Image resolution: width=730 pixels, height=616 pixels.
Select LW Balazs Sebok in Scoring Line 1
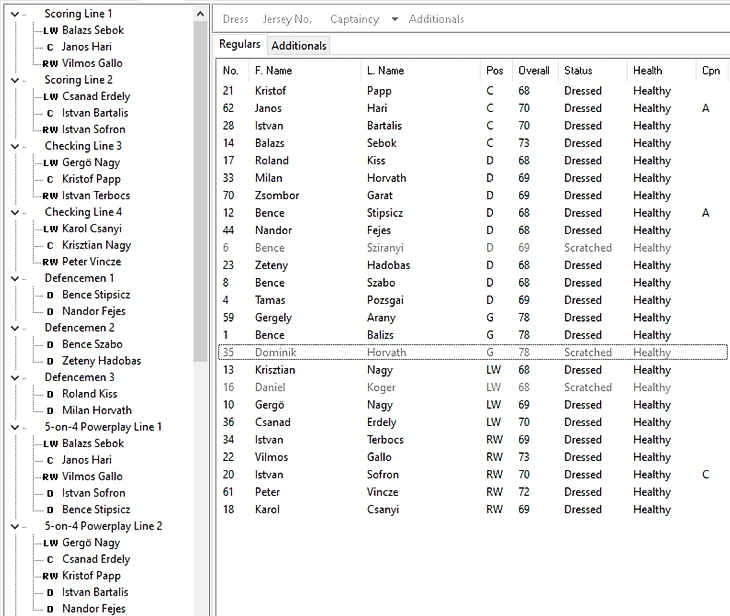coord(92,31)
